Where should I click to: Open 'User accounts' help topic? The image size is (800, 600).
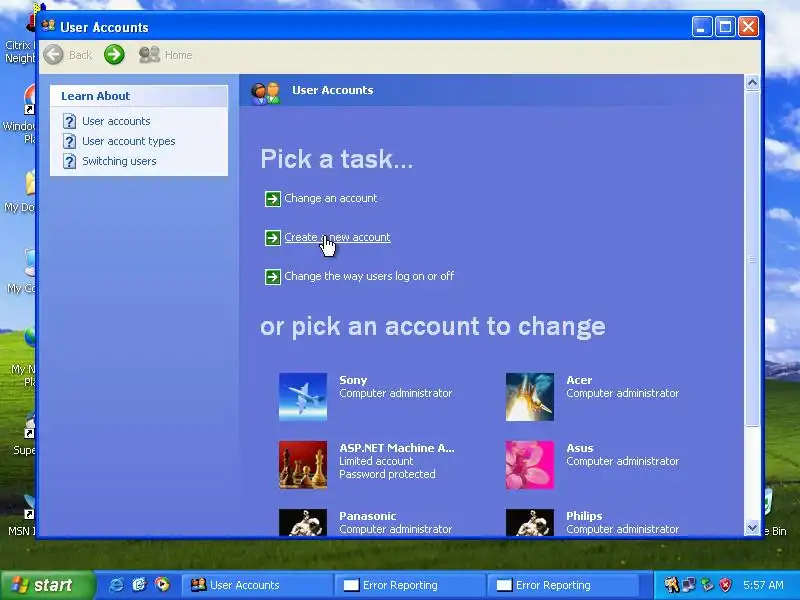coord(116,121)
